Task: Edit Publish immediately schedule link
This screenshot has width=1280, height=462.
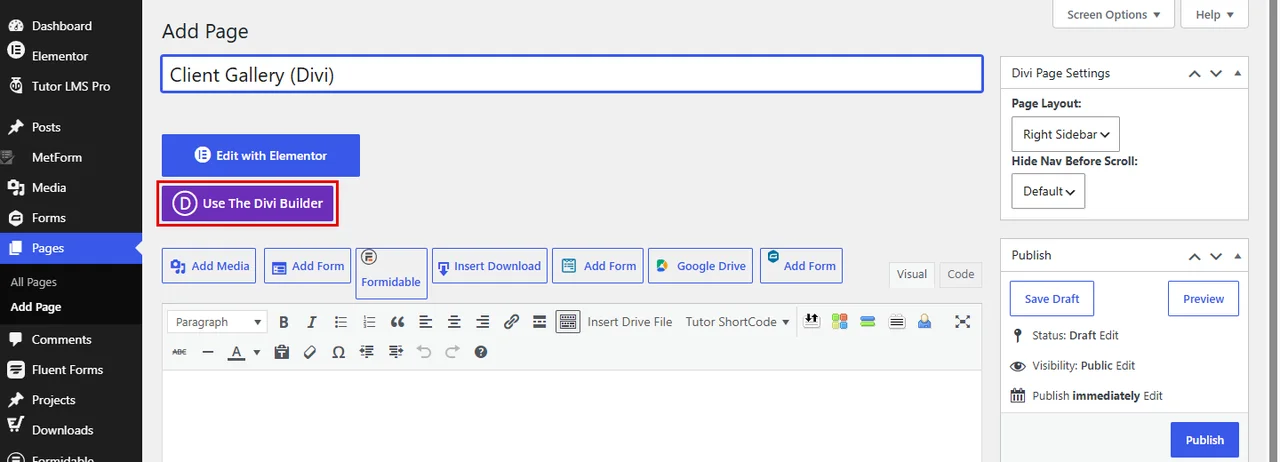Action: (x=1153, y=396)
